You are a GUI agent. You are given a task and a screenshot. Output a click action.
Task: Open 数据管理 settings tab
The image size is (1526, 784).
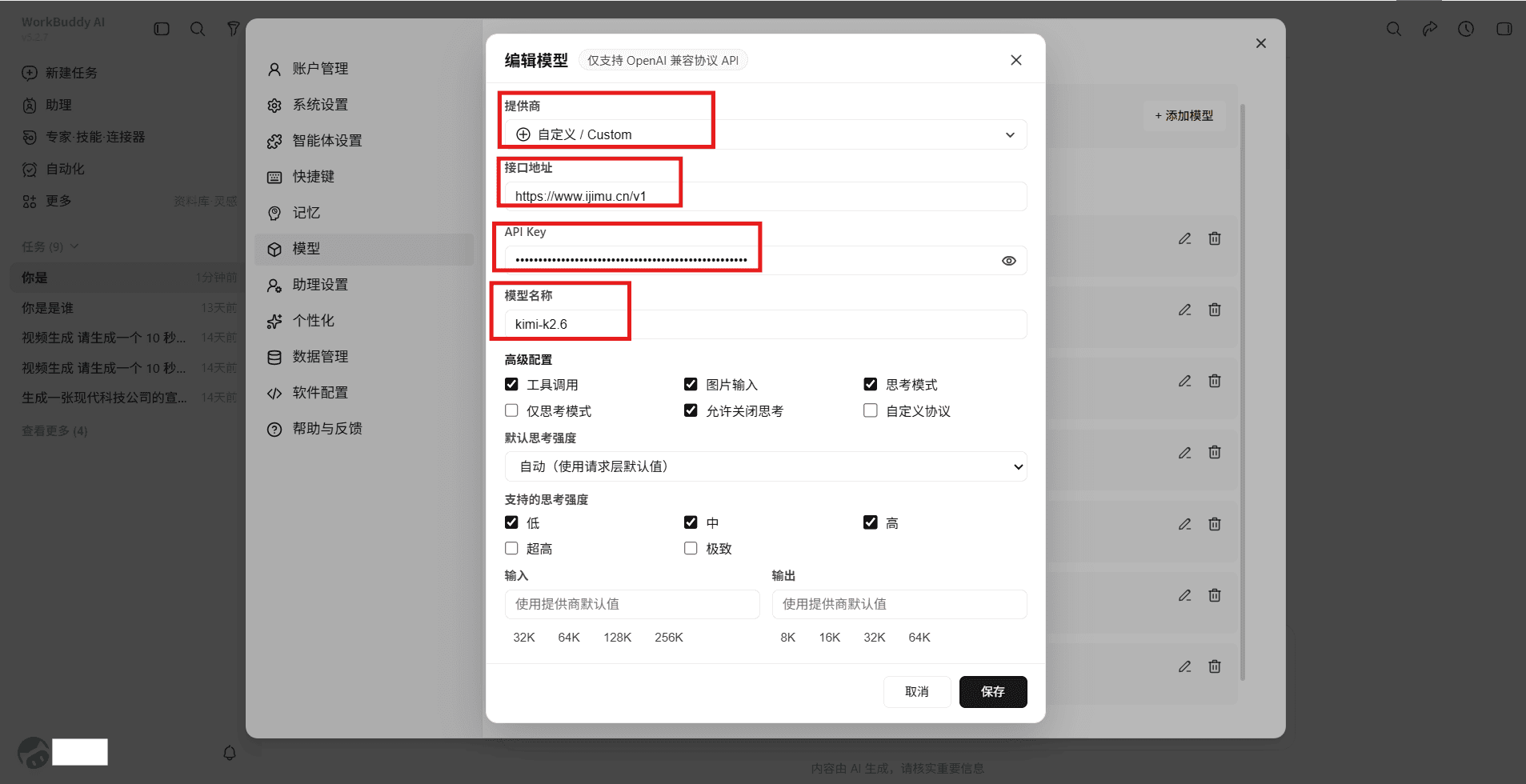click(364, 357)
